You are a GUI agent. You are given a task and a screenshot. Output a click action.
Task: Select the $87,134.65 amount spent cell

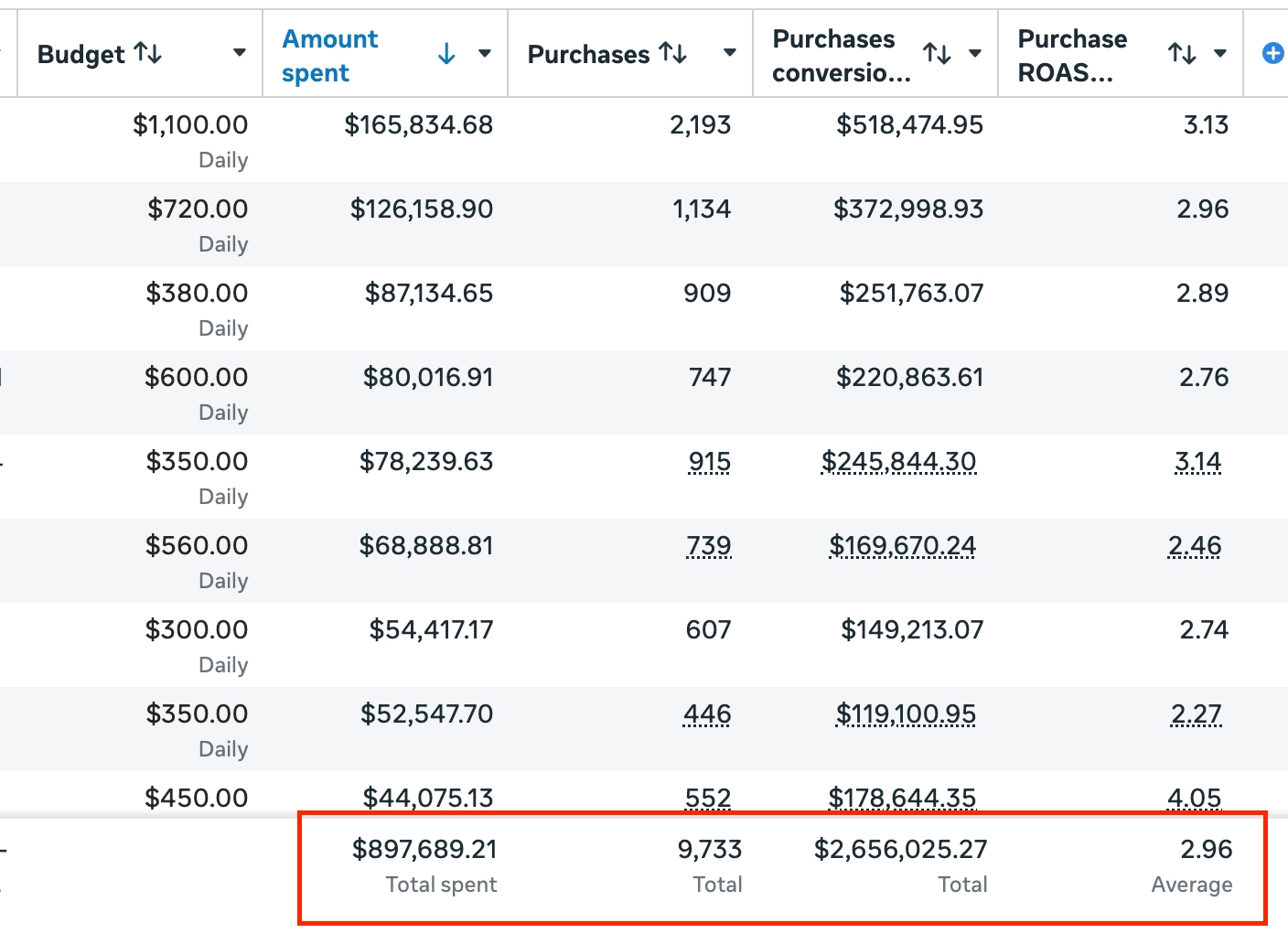click(x=429, y=294)
